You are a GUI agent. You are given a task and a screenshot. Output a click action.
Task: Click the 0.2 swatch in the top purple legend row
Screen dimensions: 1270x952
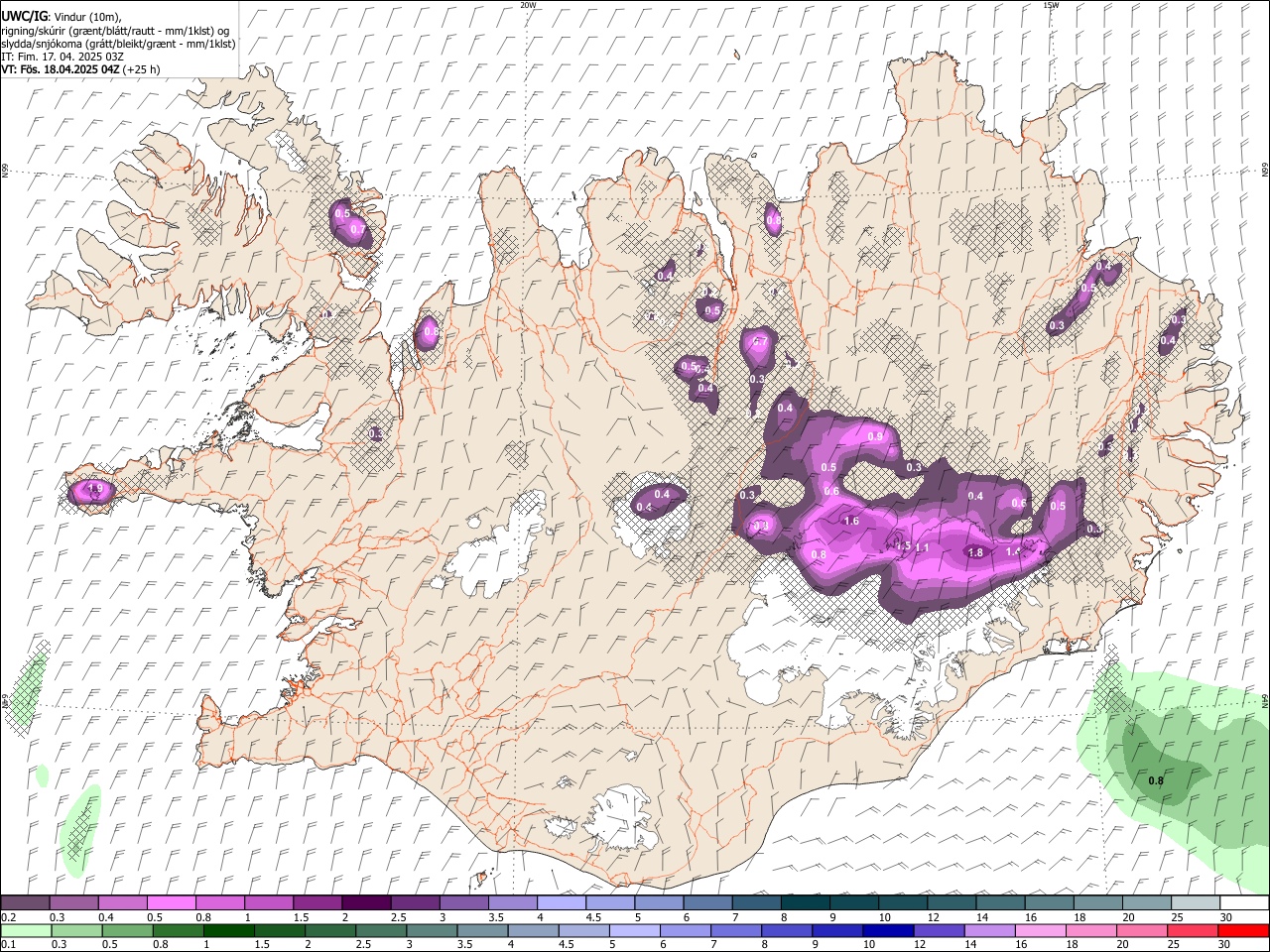[x=25, y=903]
